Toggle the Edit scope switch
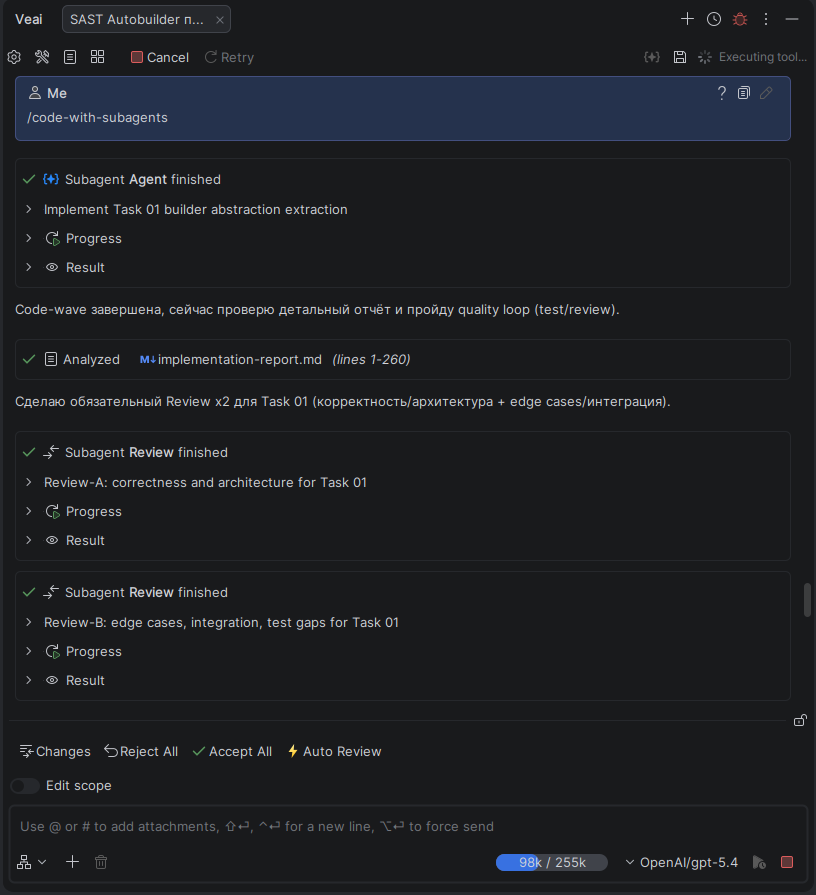816x895 pixels. point(25,786)
